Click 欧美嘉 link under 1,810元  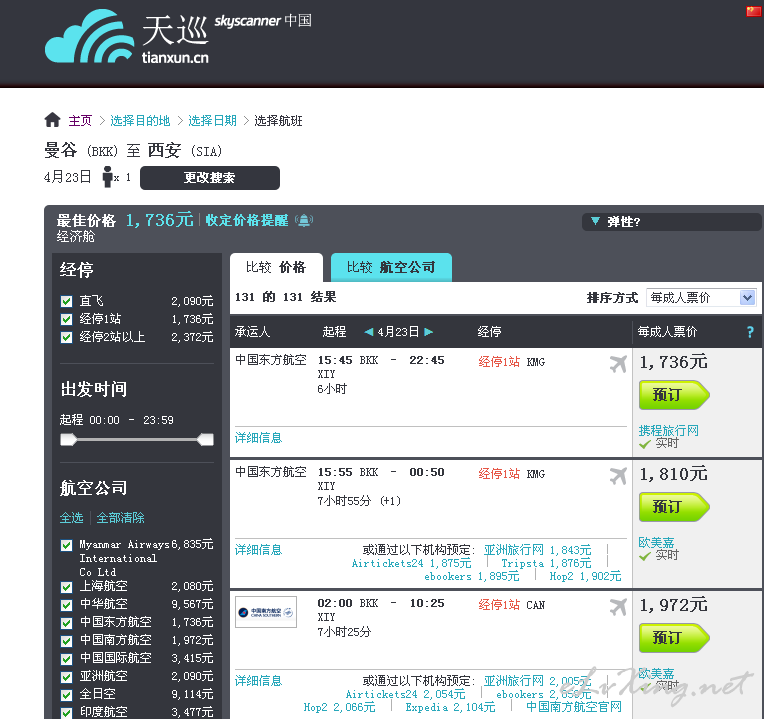point(656,542)
